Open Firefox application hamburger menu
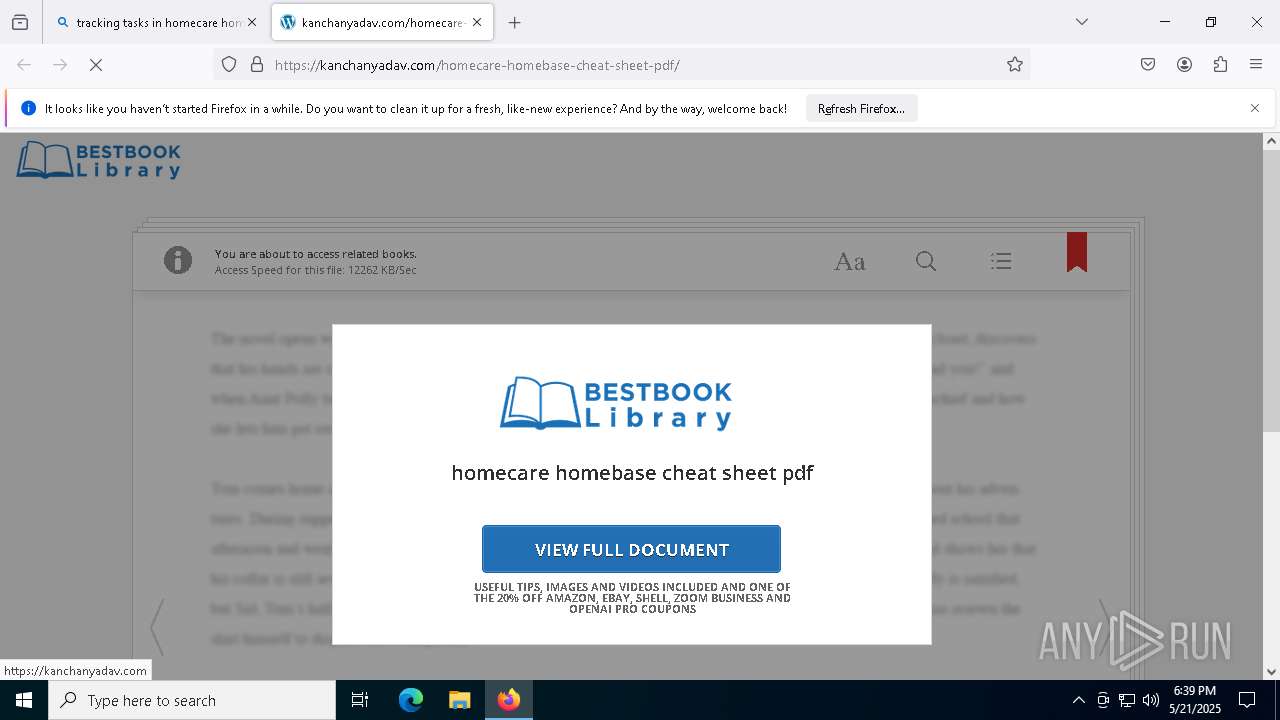This screenshot has width=1280, height=720. 1256,65
